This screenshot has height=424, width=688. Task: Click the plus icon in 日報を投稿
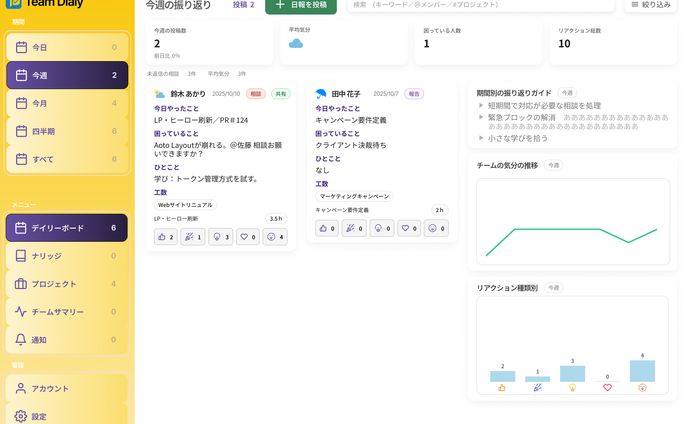280,4
